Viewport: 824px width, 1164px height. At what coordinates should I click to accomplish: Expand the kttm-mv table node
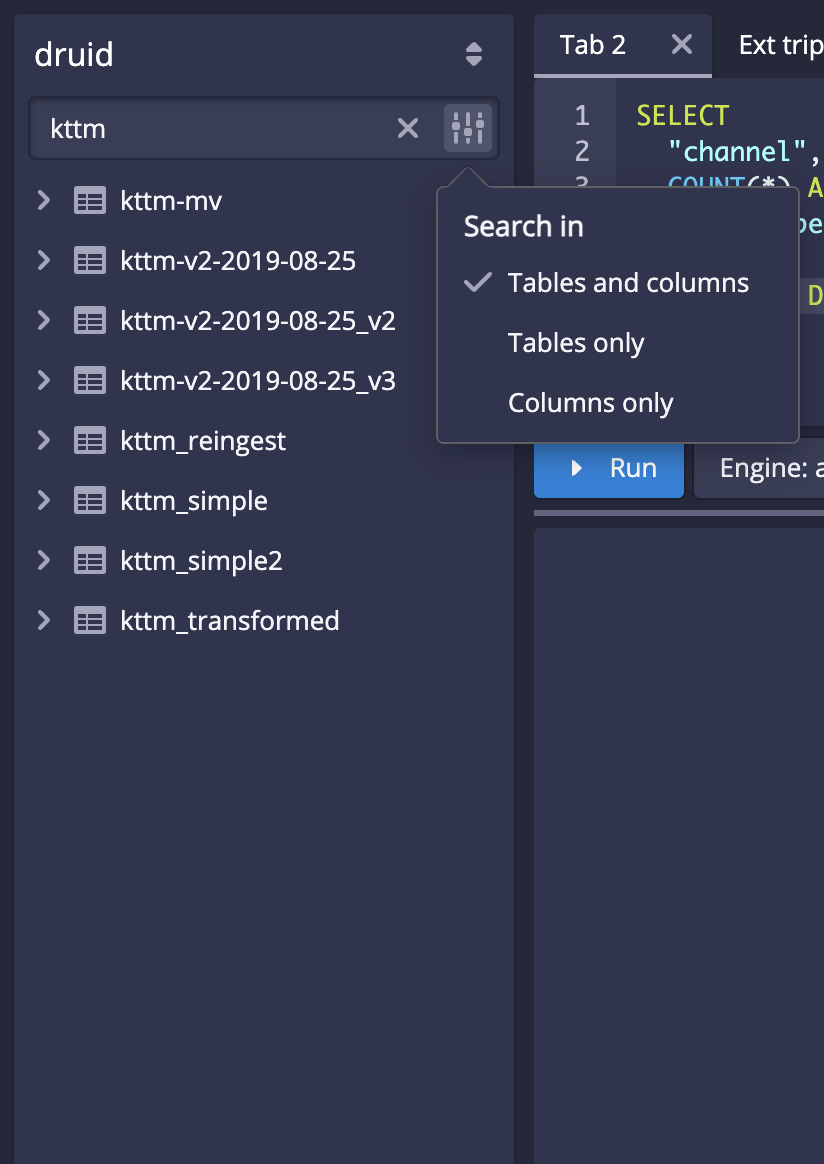pyautogui.click(x=43, y=201)
